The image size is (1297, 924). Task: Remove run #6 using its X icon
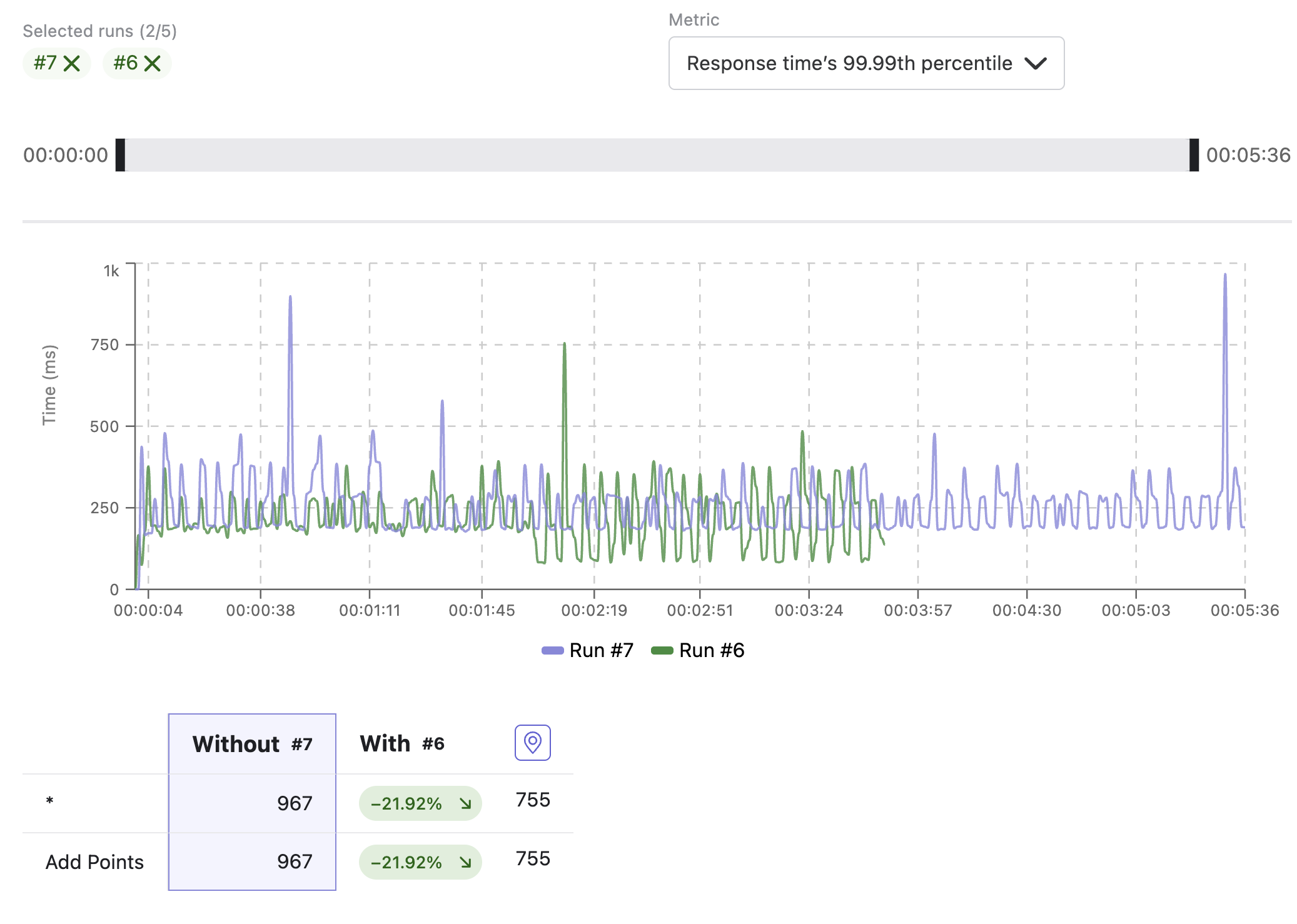pos(152,63)
